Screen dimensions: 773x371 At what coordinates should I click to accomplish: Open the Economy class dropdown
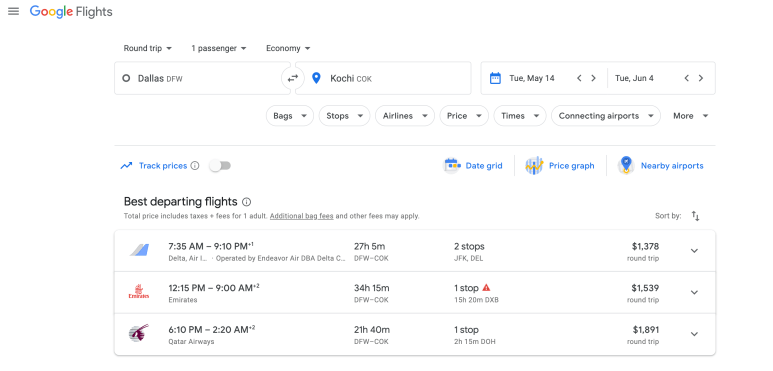[x=288, y=48]
